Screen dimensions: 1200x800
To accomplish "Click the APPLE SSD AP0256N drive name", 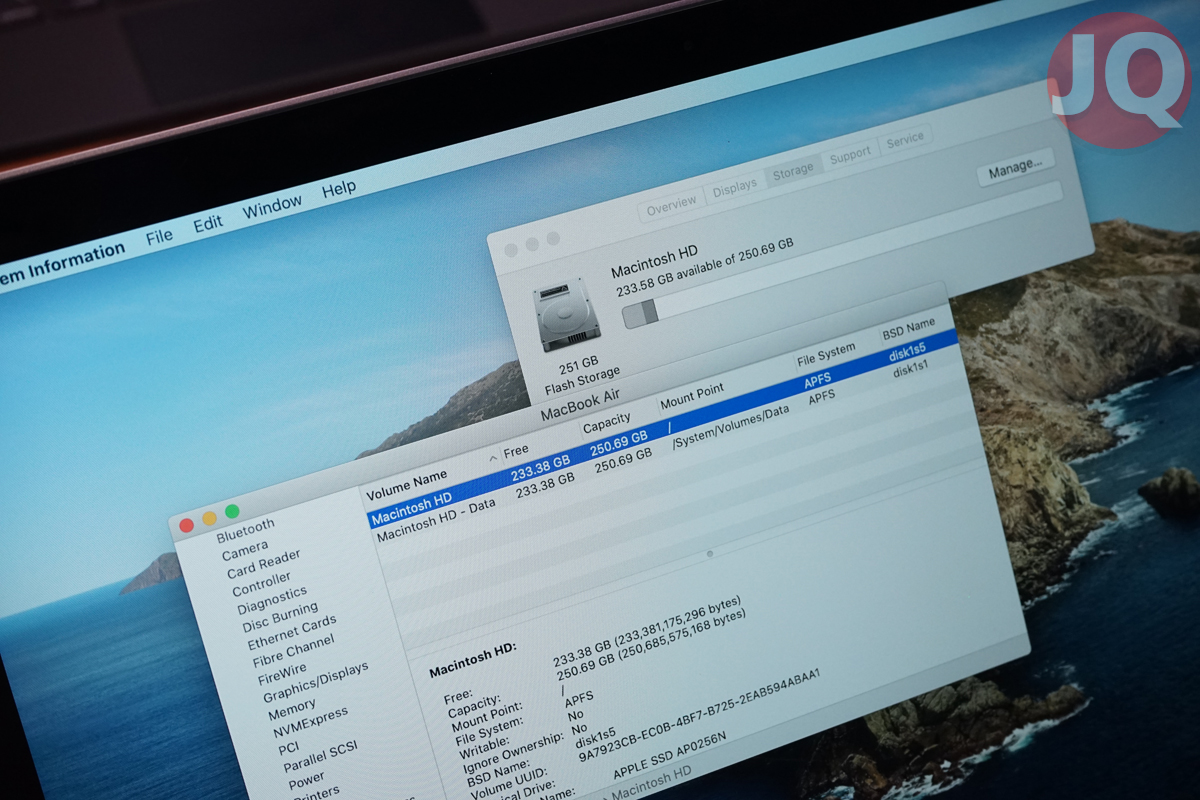I will 670,754.
